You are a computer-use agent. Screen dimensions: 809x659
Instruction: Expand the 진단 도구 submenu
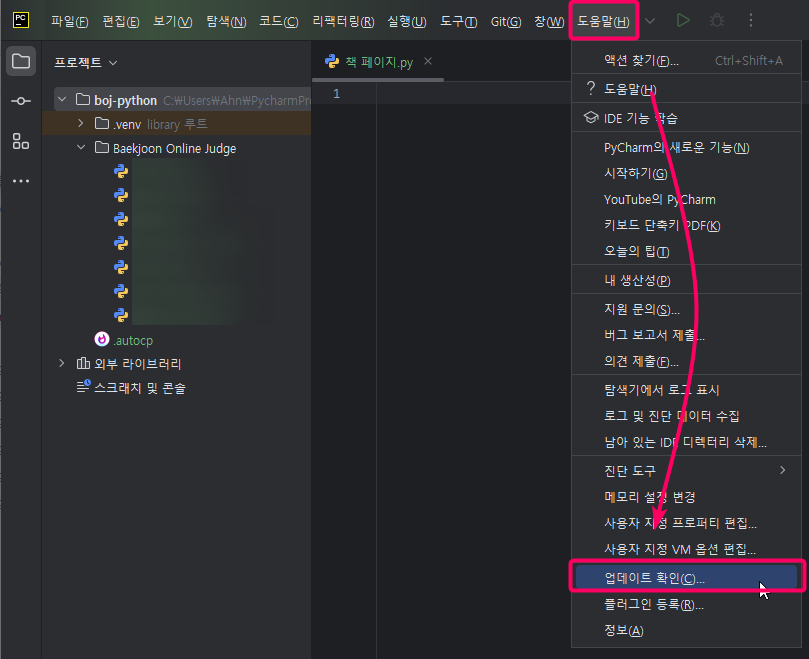click(x=686, y=471)
